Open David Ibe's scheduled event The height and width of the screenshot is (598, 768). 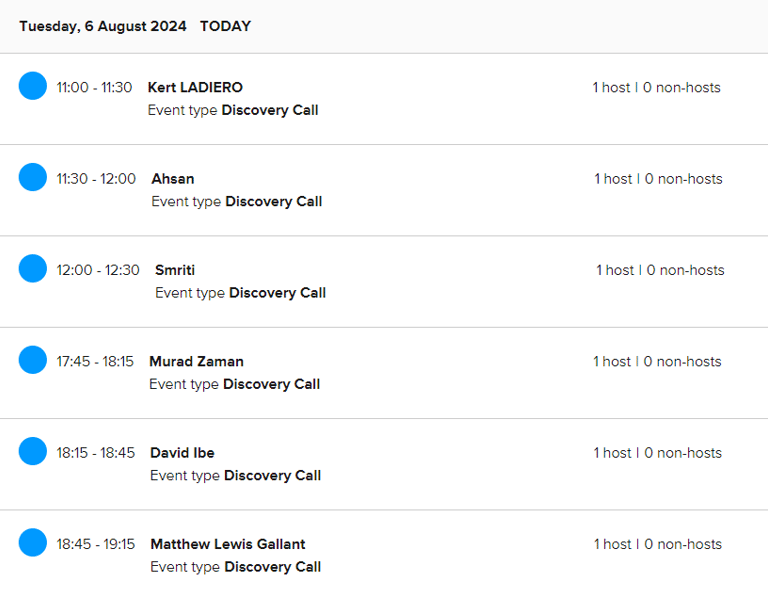182,453
